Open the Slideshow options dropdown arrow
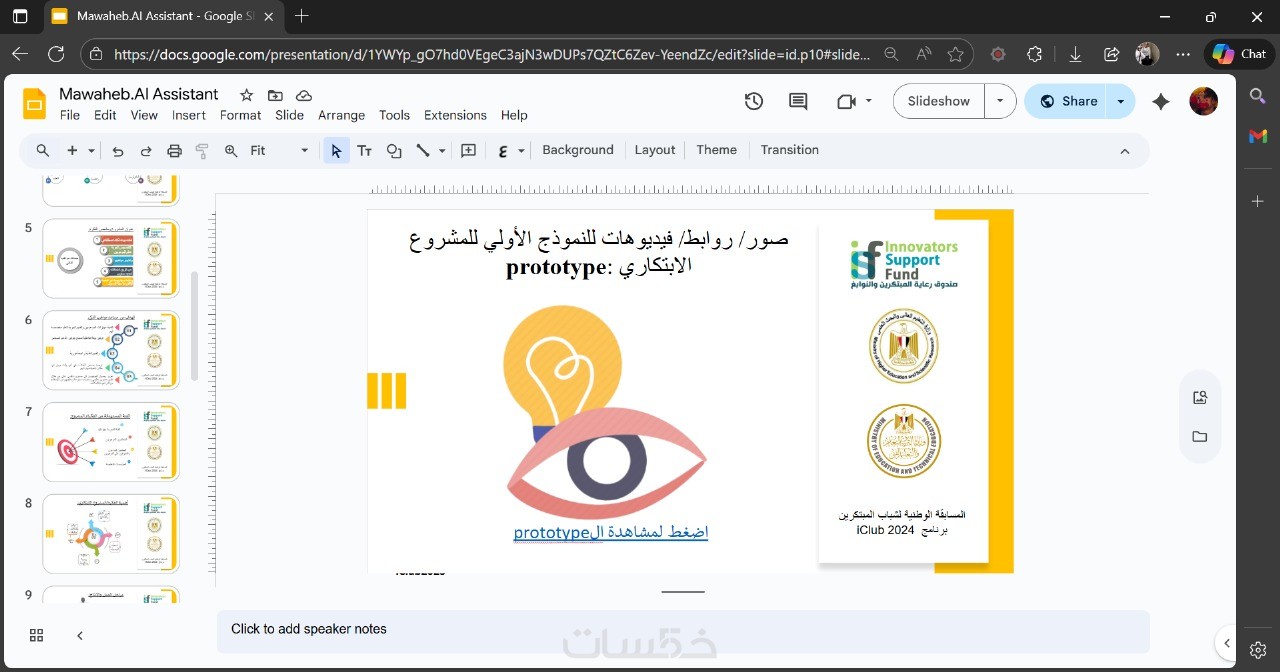1280x672 pixels. [1000, 101]
